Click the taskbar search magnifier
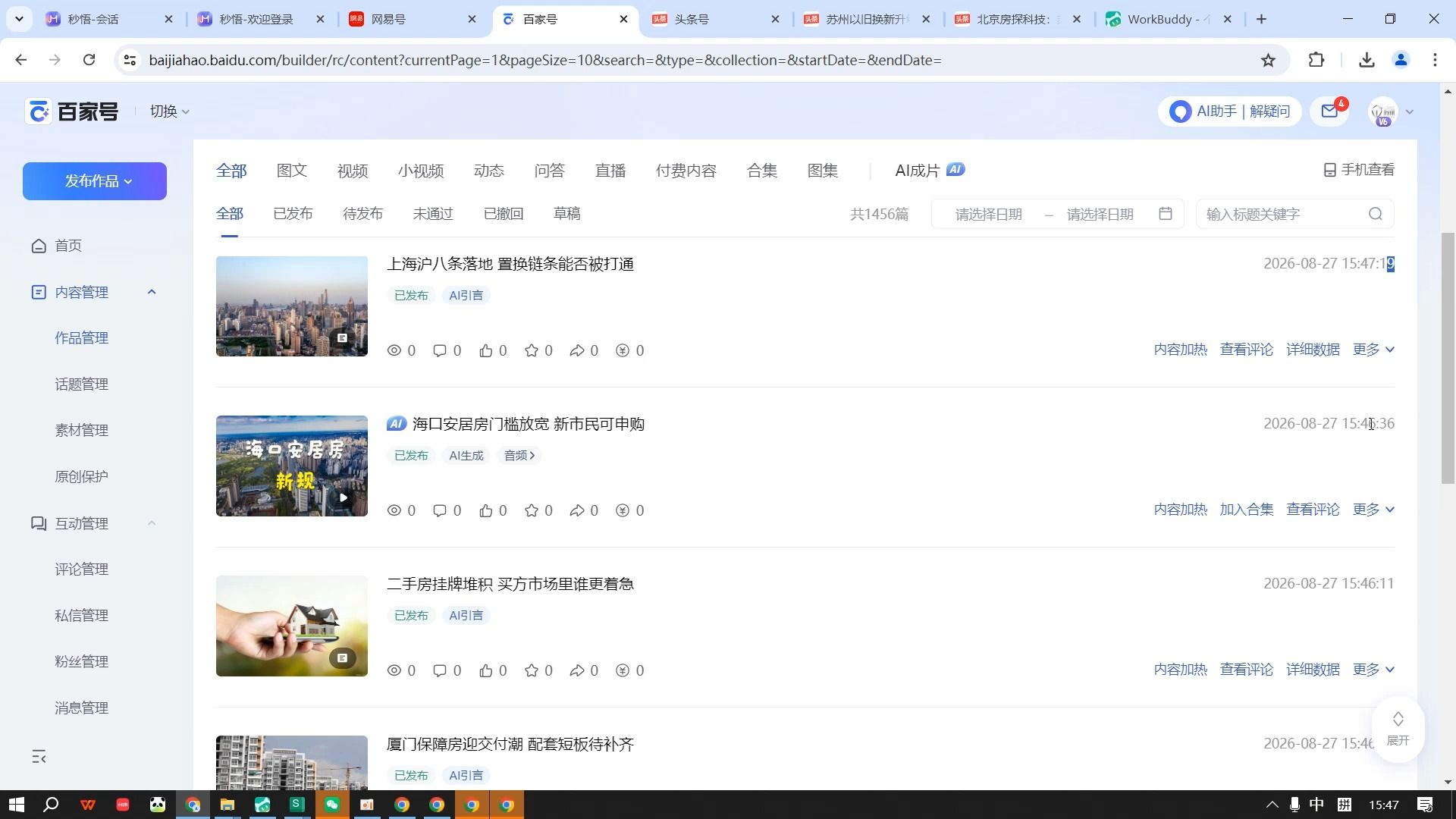 [x=51, y=805]
